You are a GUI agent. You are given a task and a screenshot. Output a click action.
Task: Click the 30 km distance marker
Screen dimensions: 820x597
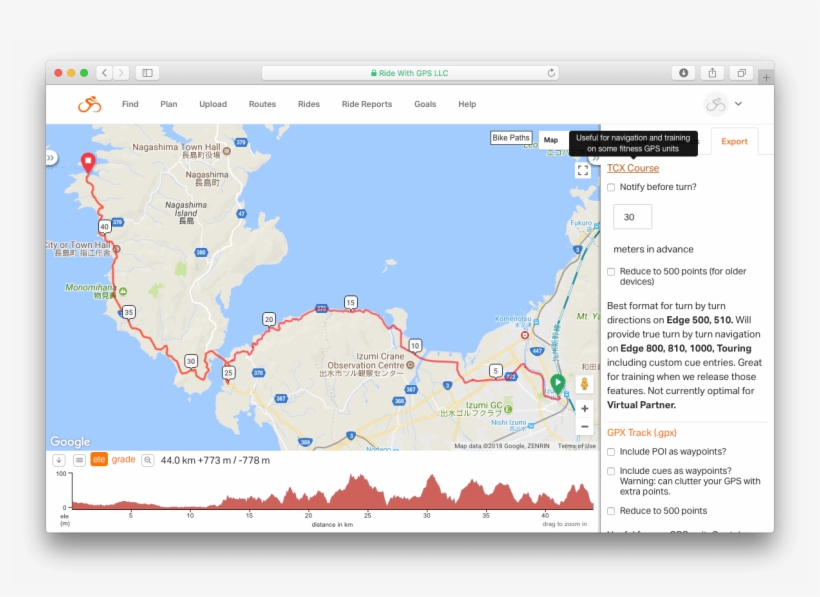191,361
